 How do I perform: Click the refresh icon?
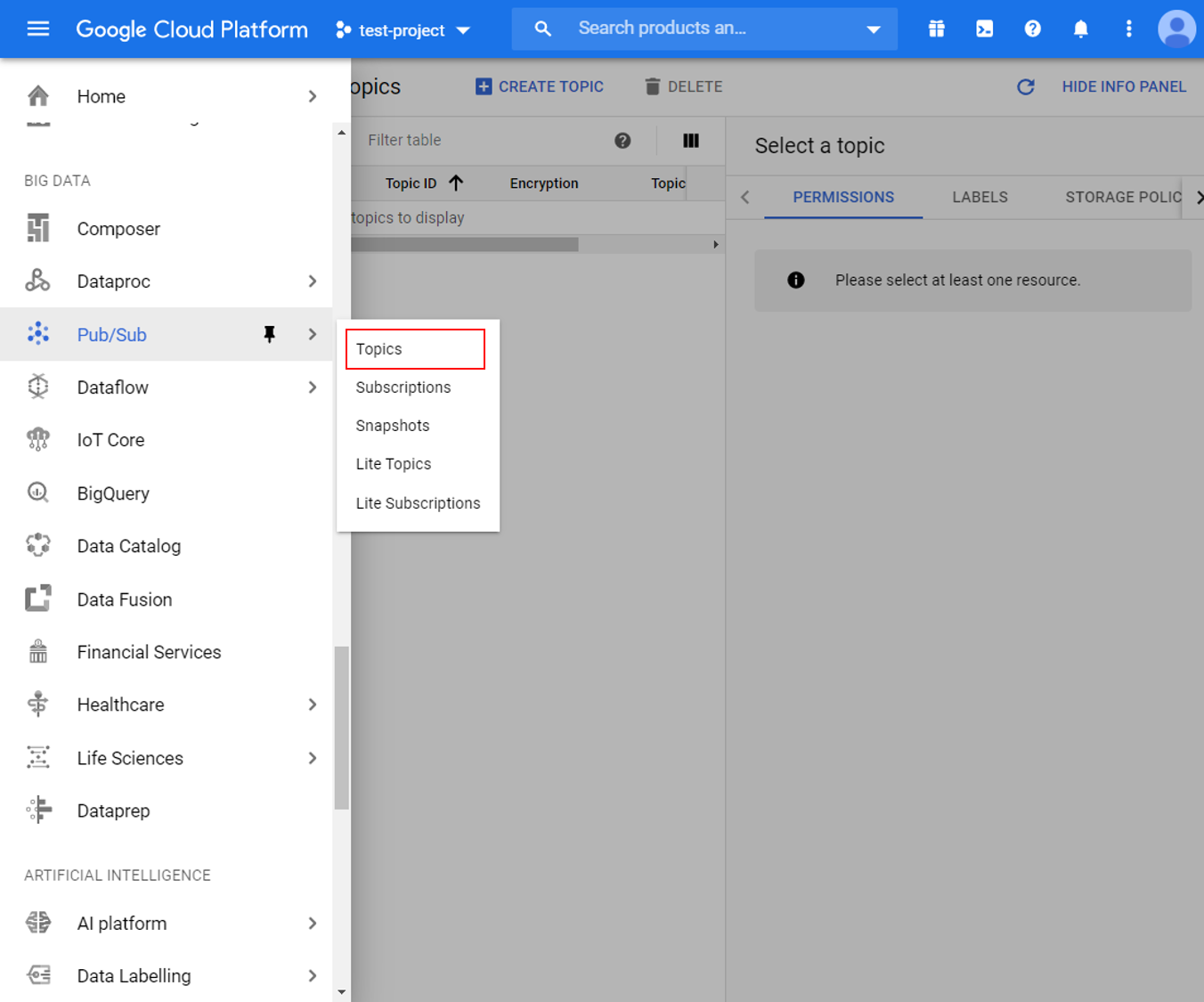(x=1026, y=86)
